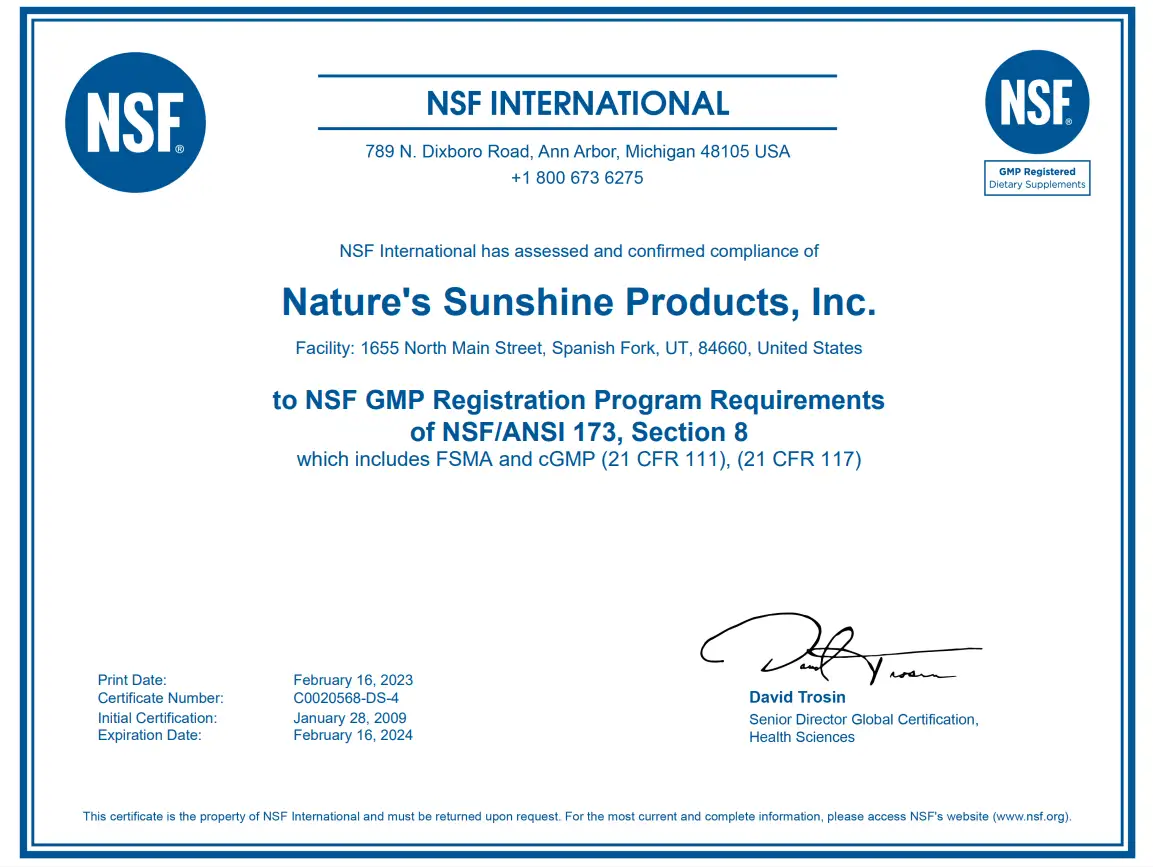Select the GMP Registered Dietary Supplements badge
This screenshot has width=1153, height=867.
(1037, 178)
